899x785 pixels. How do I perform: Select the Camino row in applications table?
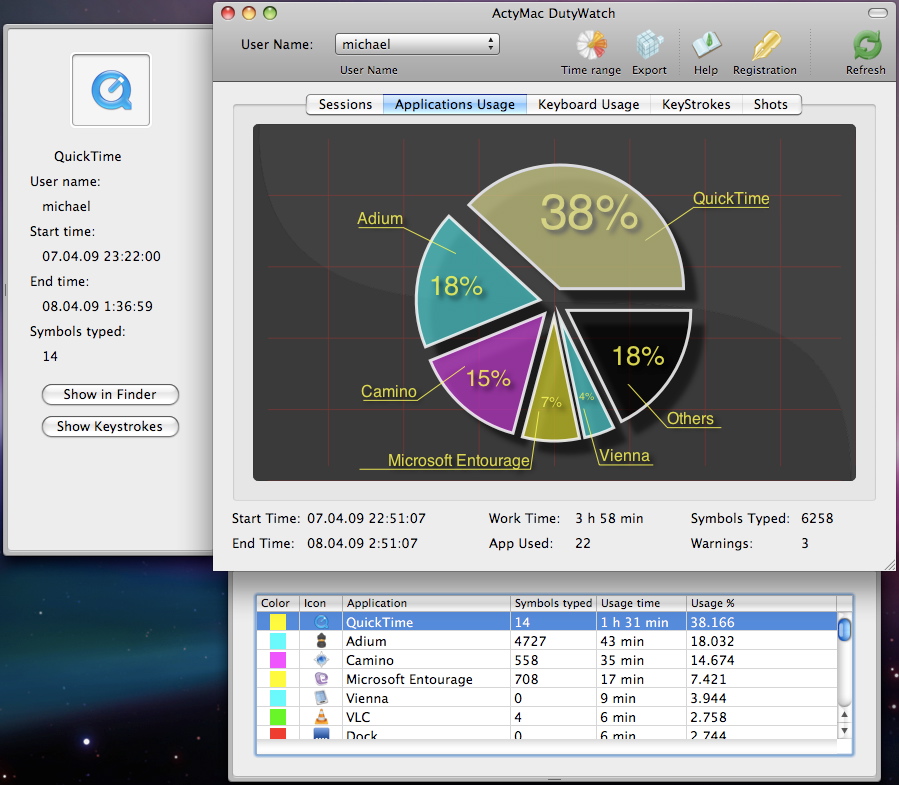(546, 659)
